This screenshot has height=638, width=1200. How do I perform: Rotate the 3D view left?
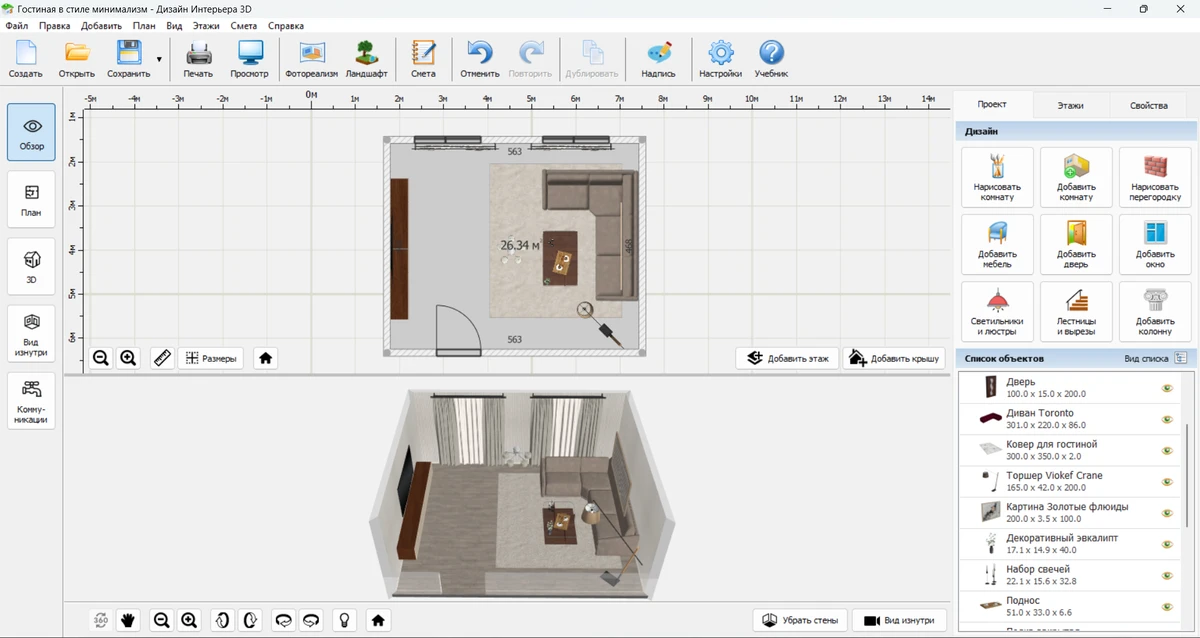click(x=222, y=620)
